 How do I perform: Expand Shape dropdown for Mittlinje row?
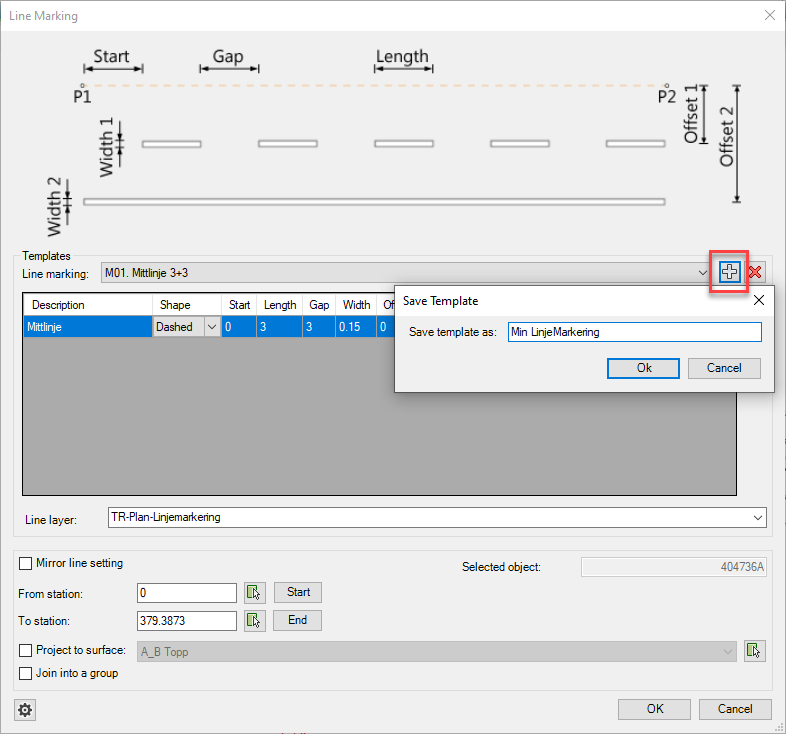coord(212,327)
